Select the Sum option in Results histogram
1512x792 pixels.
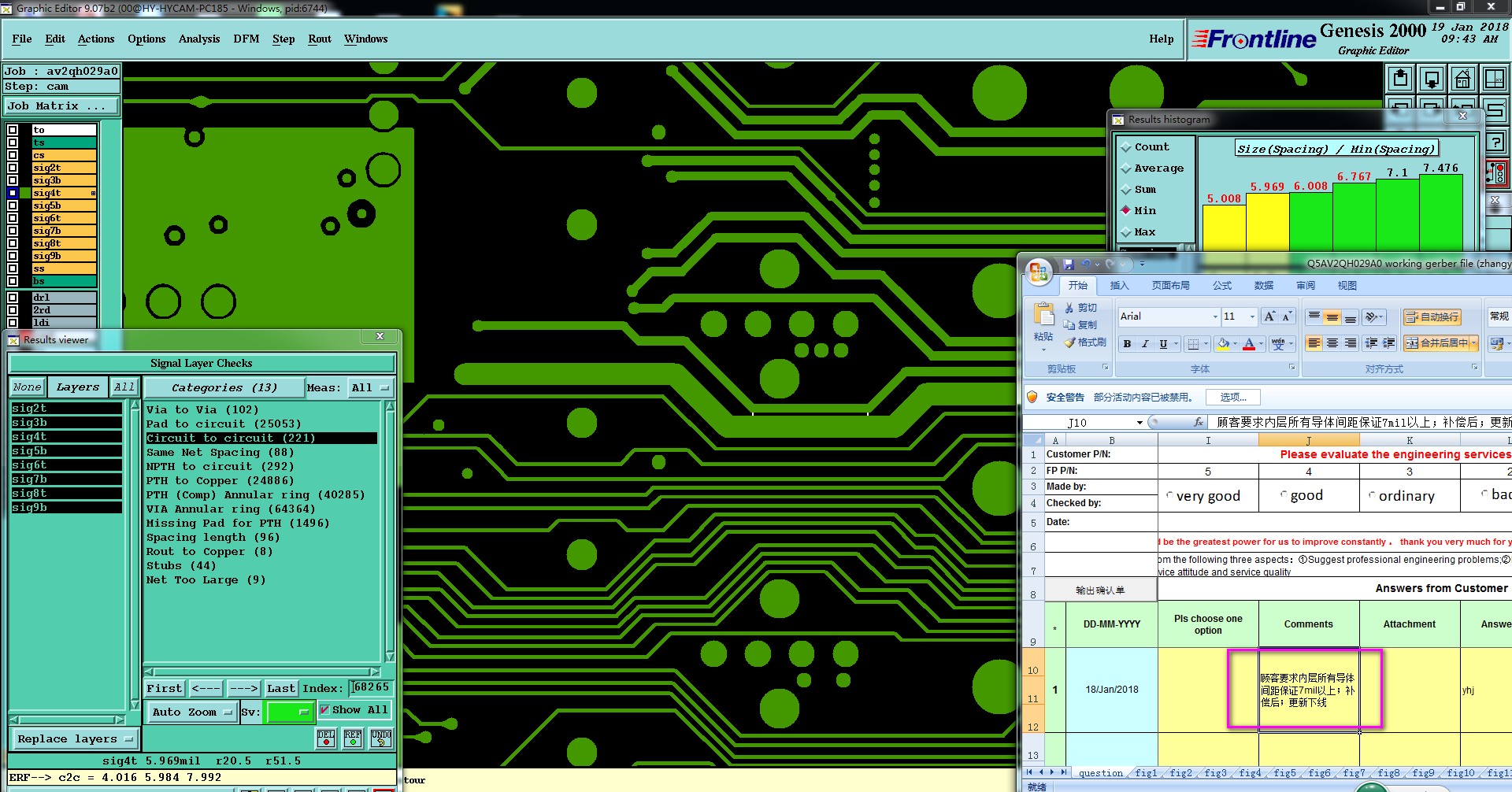pyautogui.click(x=1126, y=190)
